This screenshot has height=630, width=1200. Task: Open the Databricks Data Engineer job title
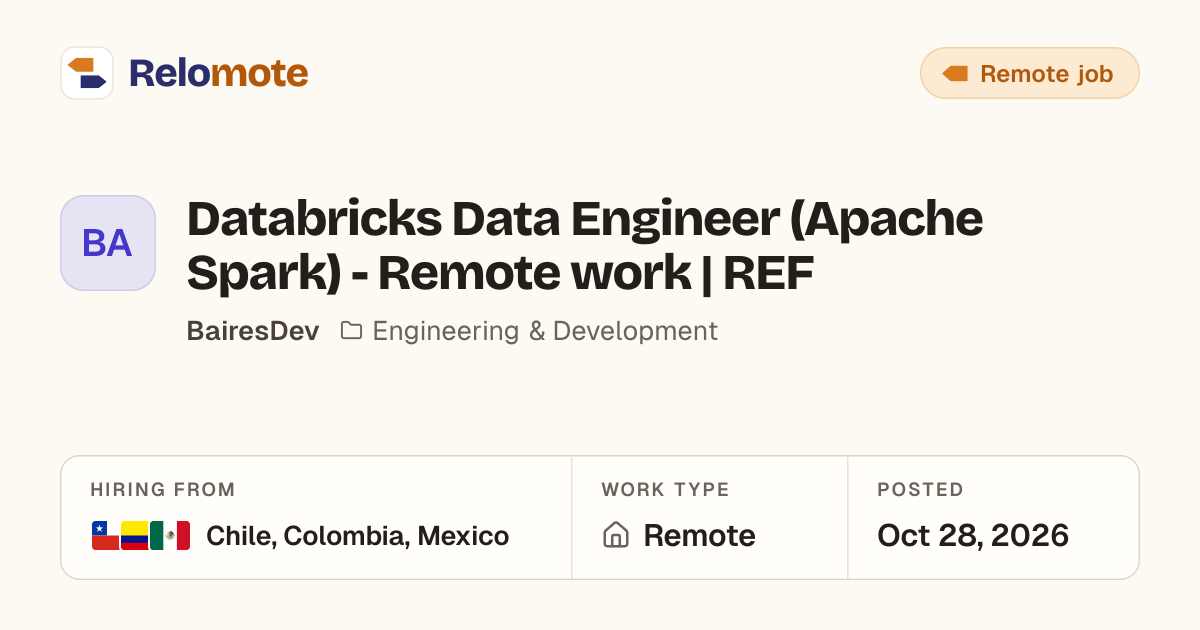click(x=585, y=246)
